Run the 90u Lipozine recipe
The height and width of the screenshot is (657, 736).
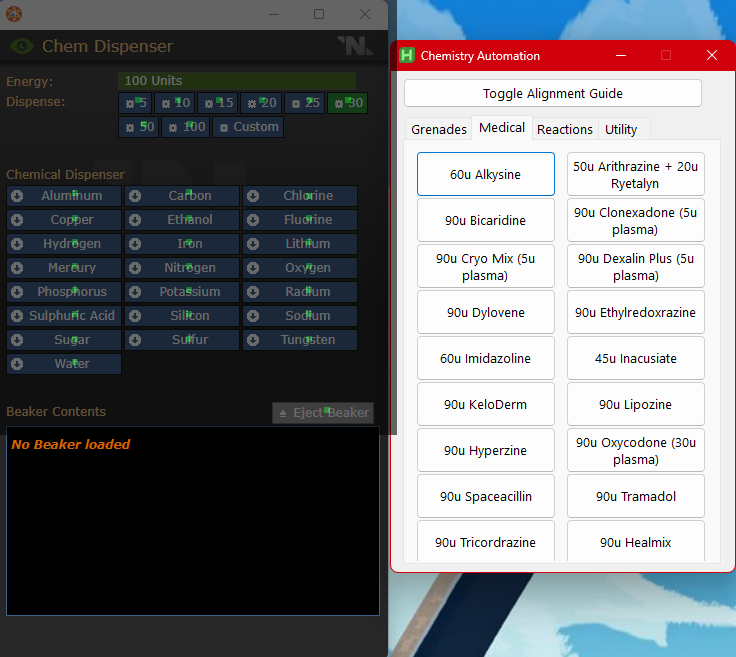tap(636, 404)
